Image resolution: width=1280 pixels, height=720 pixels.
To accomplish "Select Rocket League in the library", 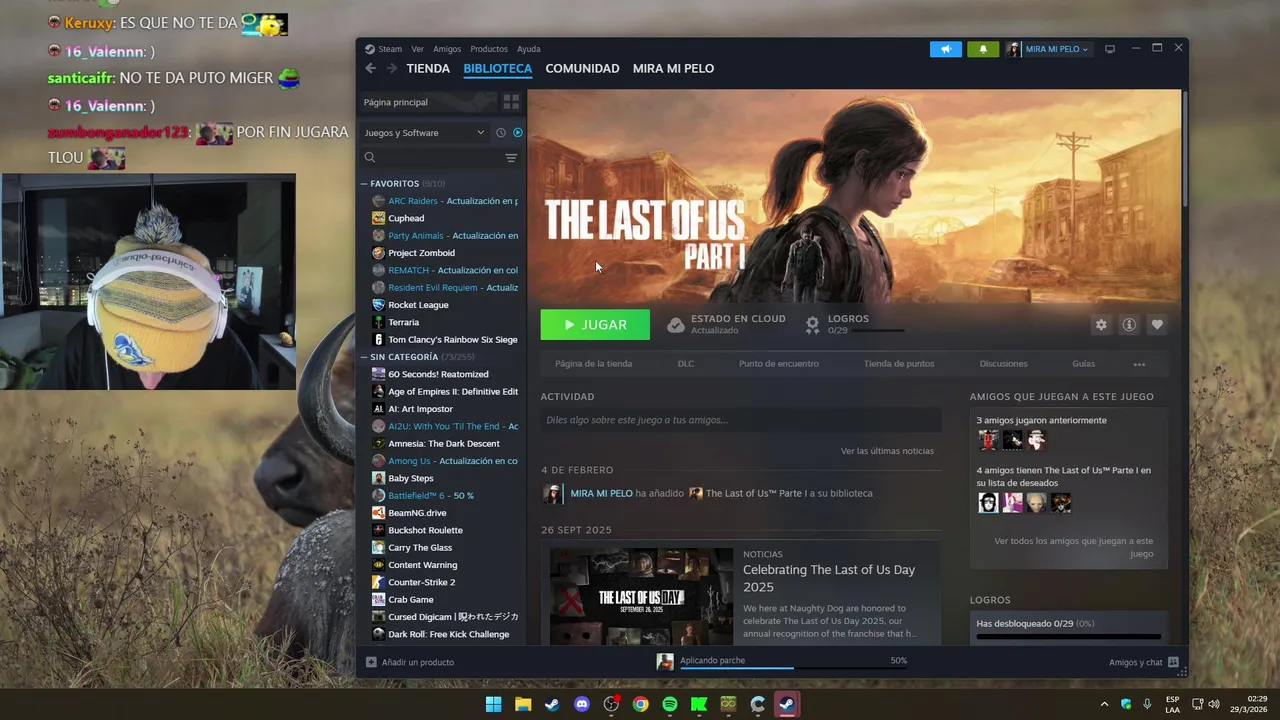I will pyautogui.click(x=418, y=305).
